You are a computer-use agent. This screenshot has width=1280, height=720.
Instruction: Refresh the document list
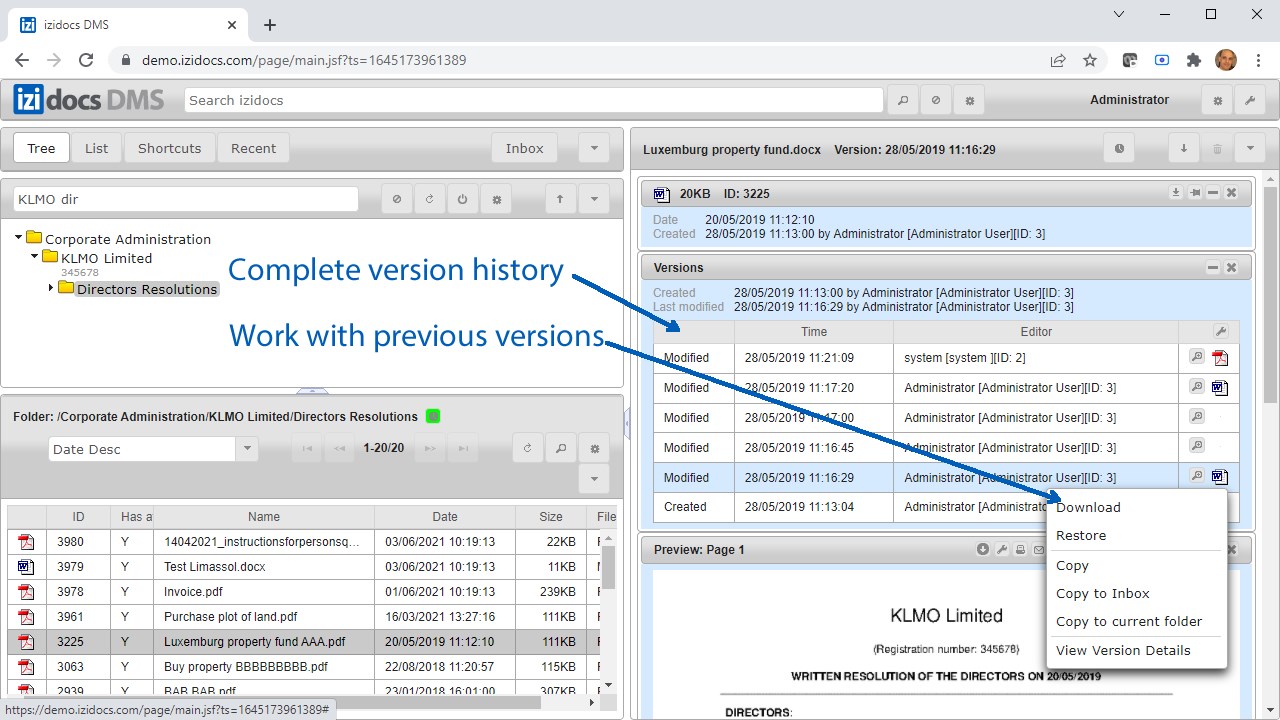coord(528,449)
